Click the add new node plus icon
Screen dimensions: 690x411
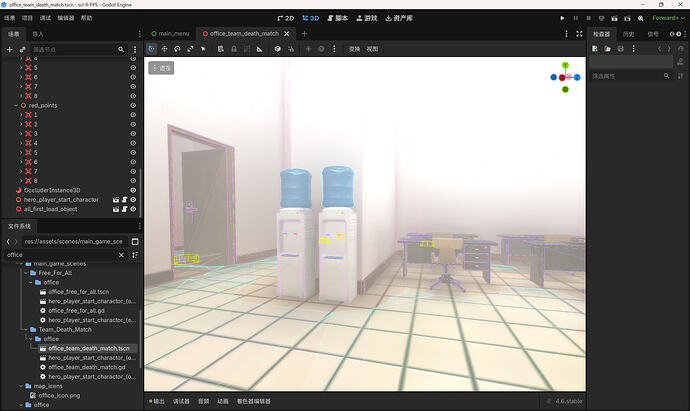pos(10,49)
